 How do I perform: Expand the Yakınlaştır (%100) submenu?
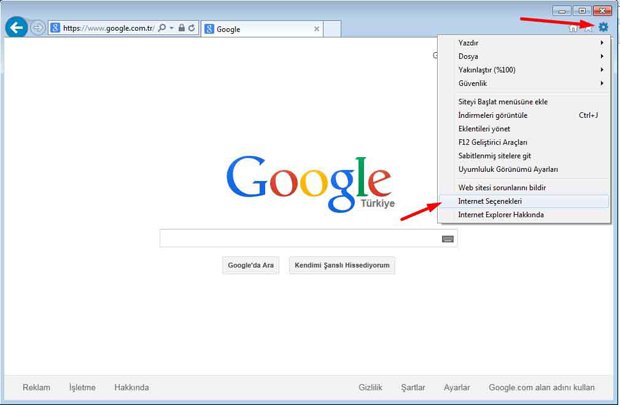(525, 70)
